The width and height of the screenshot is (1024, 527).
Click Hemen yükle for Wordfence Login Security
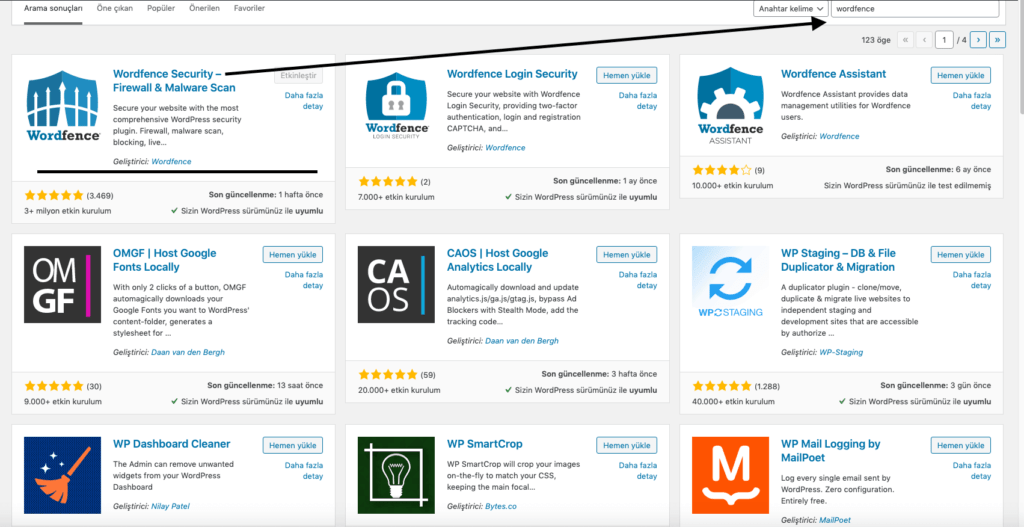pyautogui.click(x=627, y=75)
